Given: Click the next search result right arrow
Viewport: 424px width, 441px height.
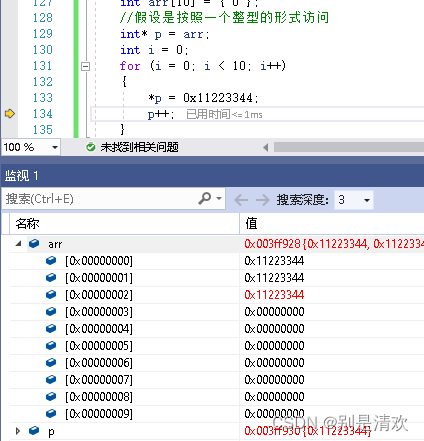Looking at the screenshot, I should coord(262,200).
